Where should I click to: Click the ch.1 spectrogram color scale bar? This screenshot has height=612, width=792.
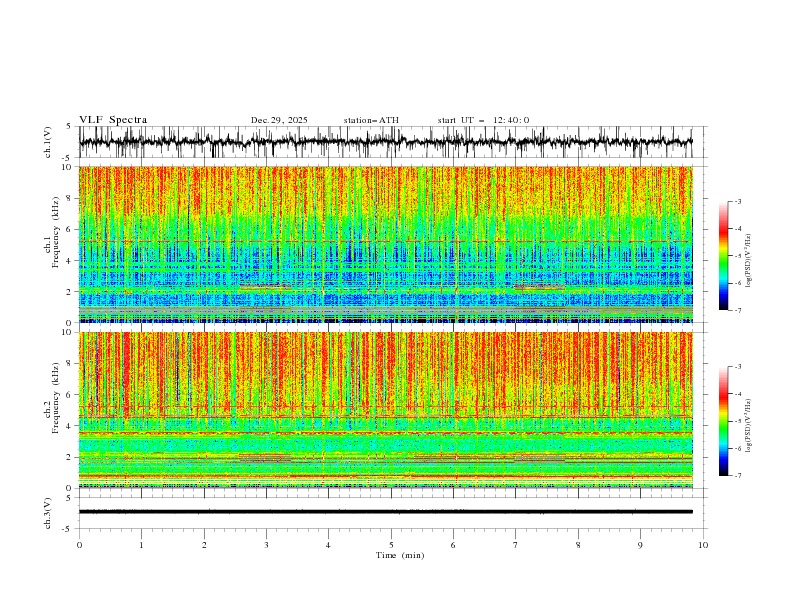723,256
